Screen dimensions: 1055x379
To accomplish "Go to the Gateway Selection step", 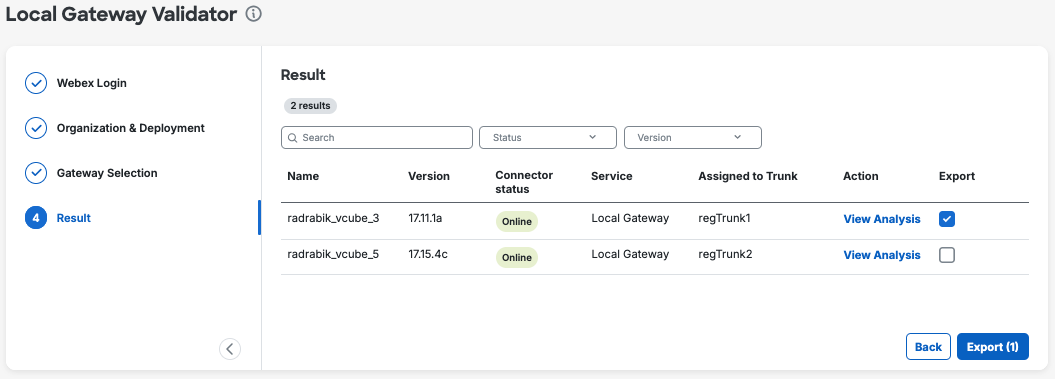I will [107, 173].
